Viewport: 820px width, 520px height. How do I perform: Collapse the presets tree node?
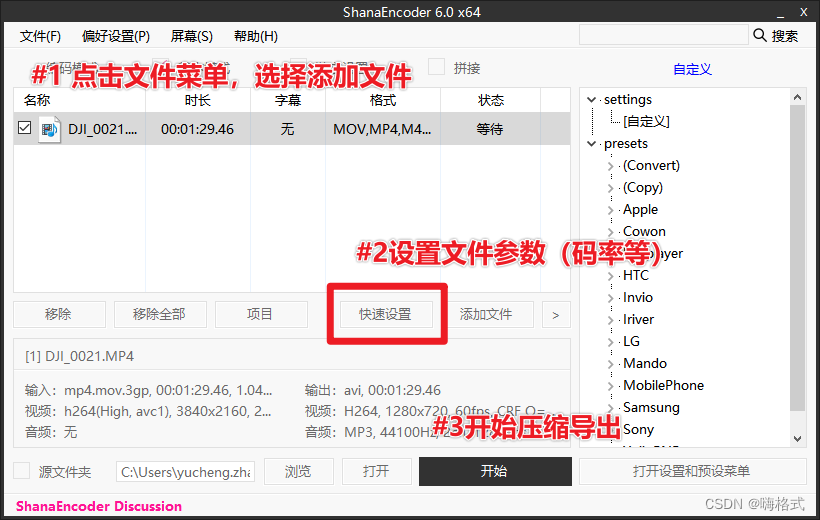coord(591,143)
